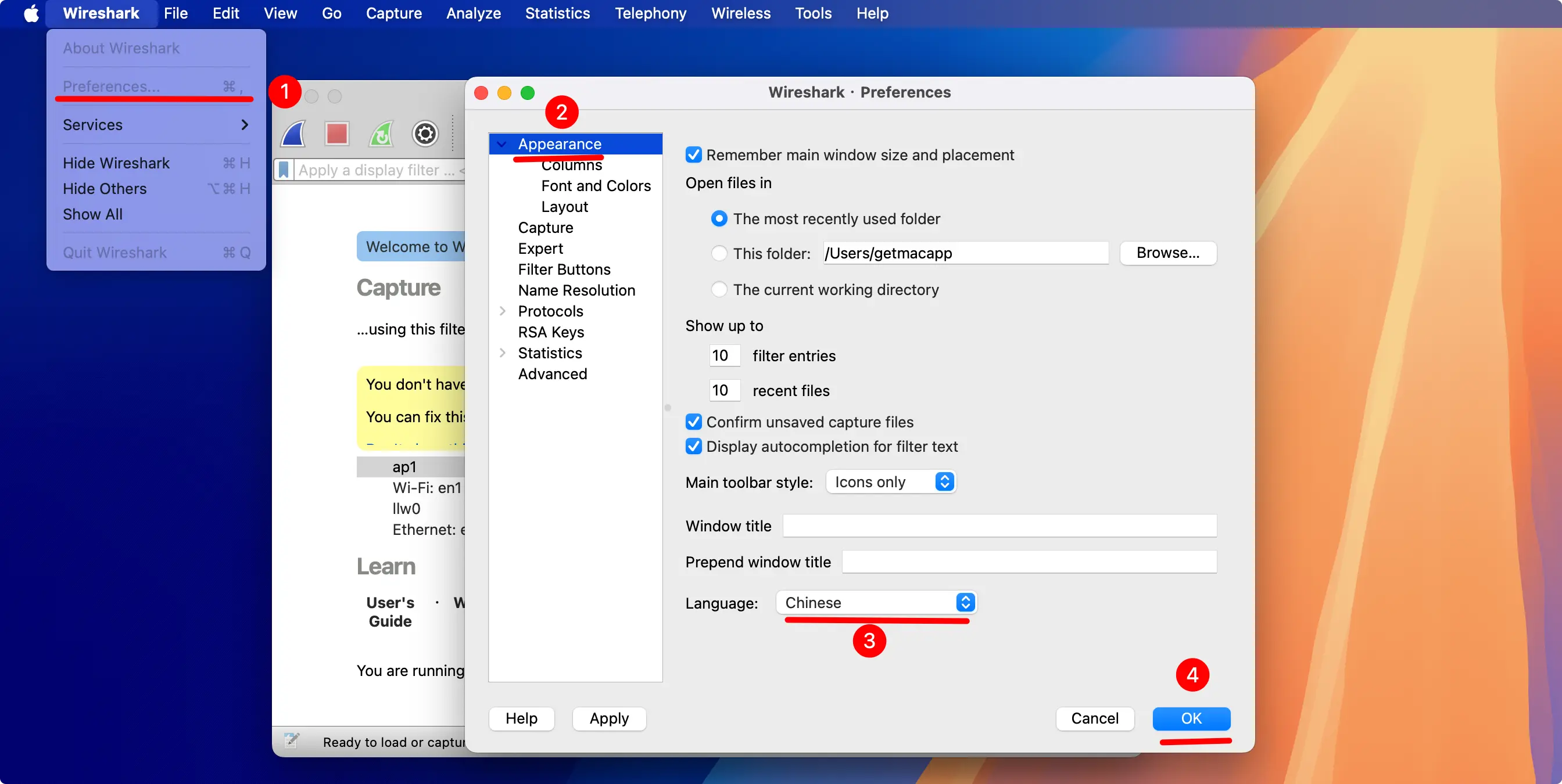This screenshot has width=1562, height=784.
Task: Click the folder path input field
Action: pyautogui.click(x=965, y=253)
